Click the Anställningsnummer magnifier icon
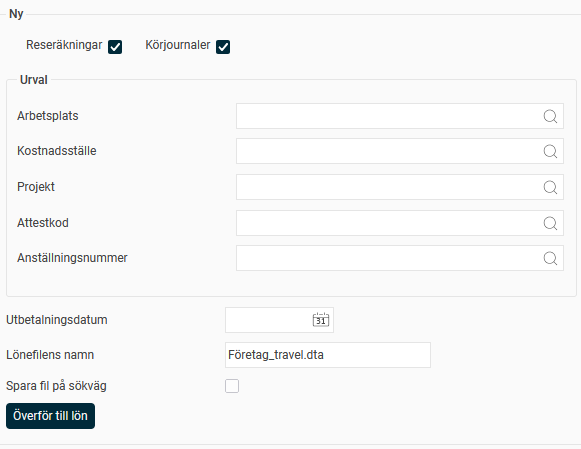Image resolution: width=581 pixels, height=449 pixels. click(x=550, y=258)
